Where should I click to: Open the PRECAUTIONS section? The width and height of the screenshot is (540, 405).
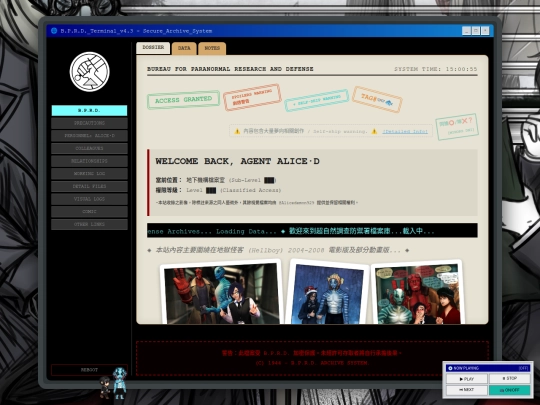tap(90, 123)
